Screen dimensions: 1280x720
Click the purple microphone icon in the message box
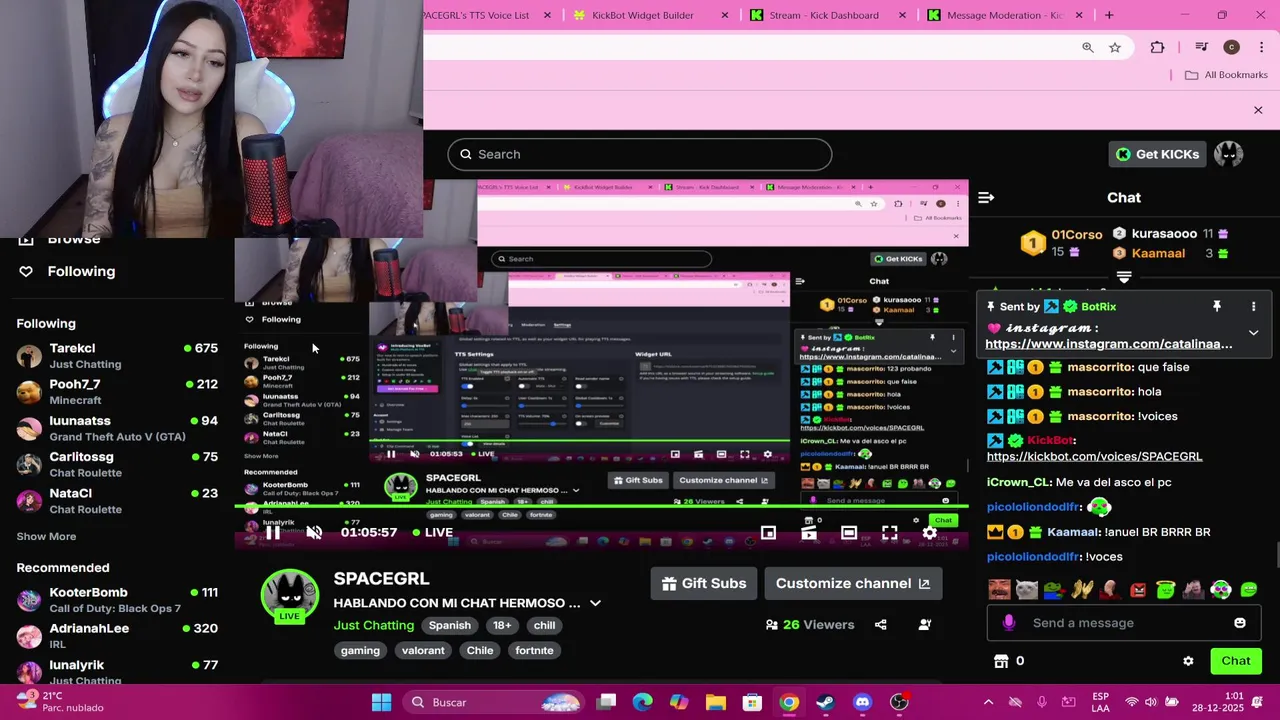(x=1008, y=623)
